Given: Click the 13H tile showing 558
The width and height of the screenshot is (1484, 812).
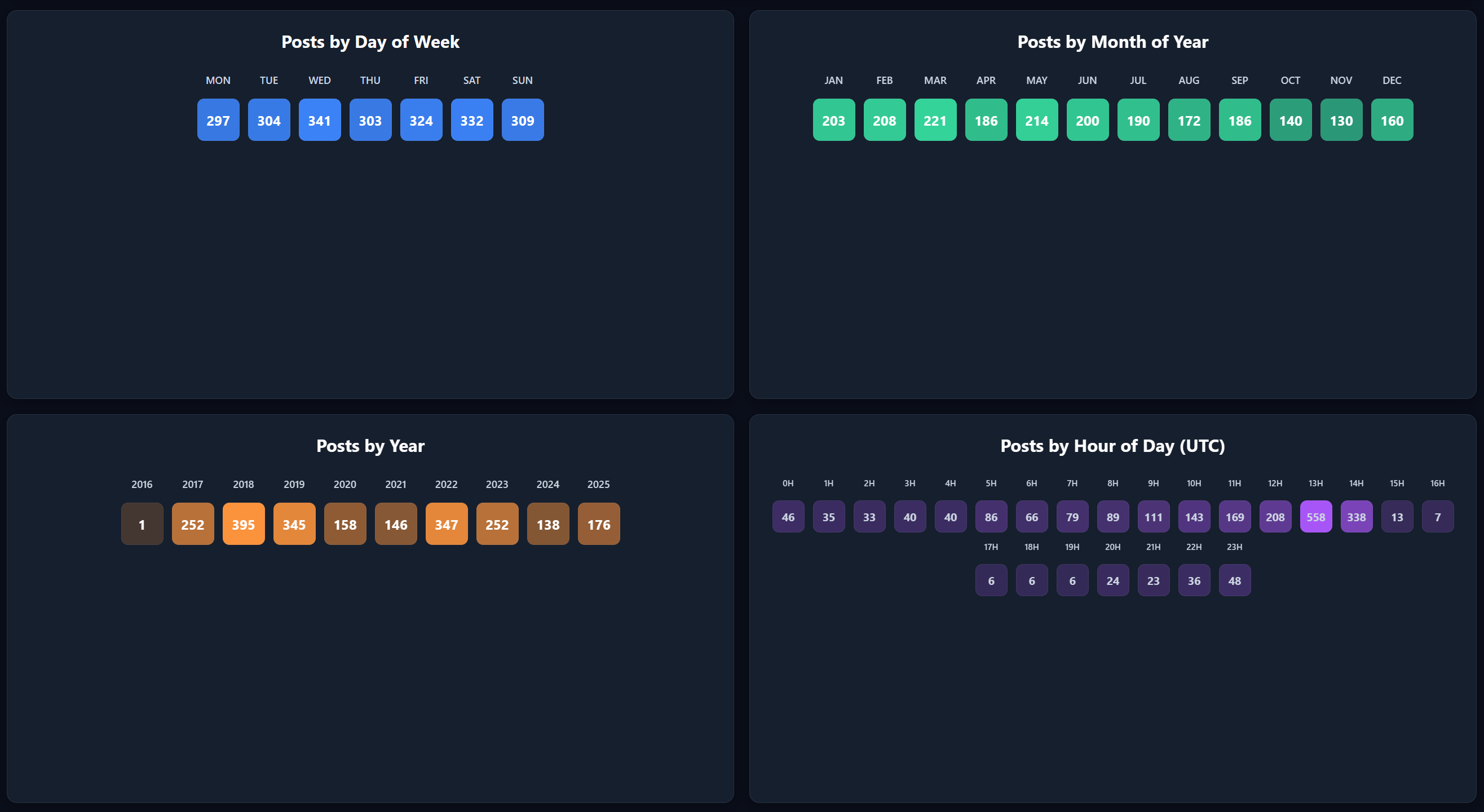Looking at the screenshot, I should point(1315,517).
